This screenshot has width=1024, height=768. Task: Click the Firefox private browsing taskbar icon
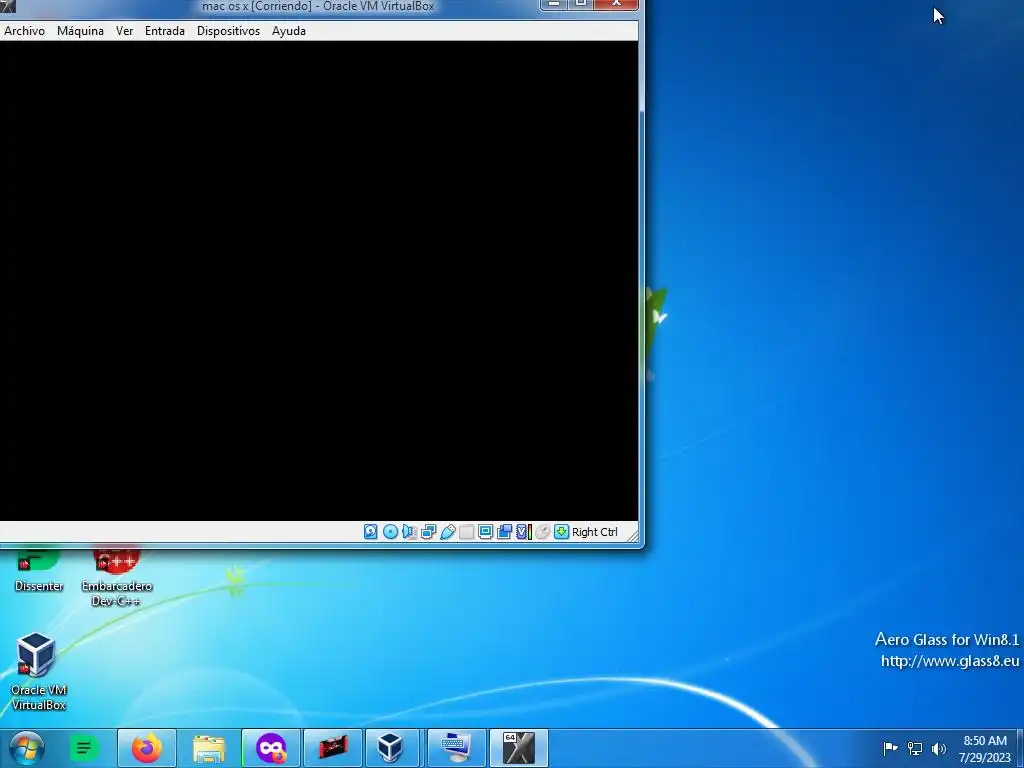click(x=271, y=748)
